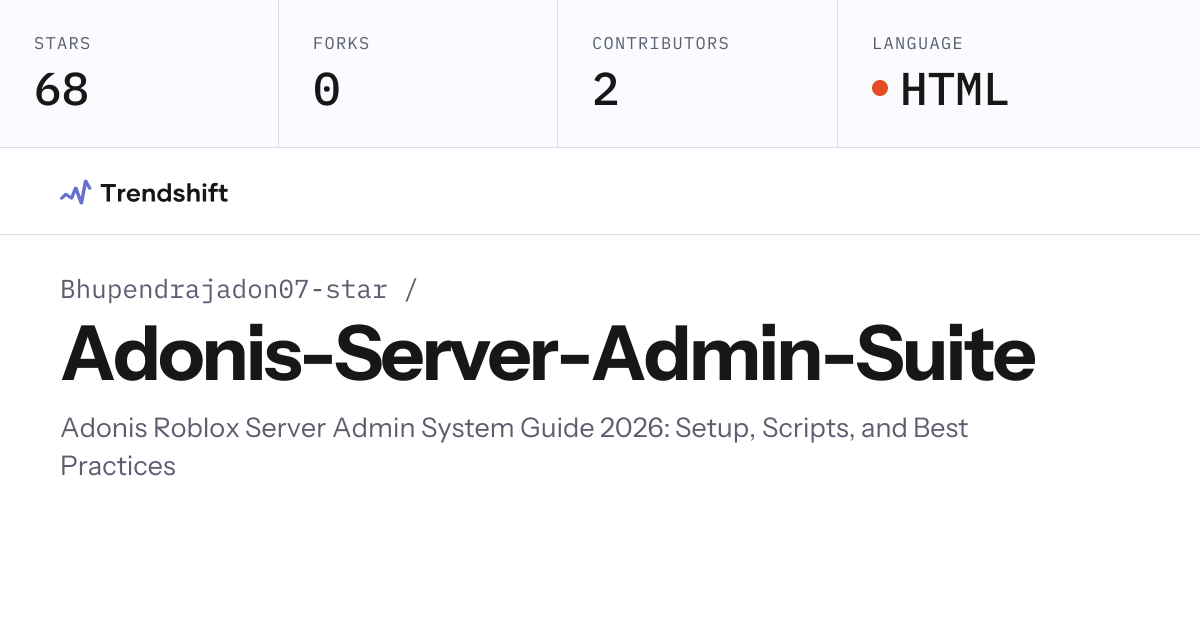Open the Trendshift brand name
Viewport: 1200px width, 630px height.
click(164, 192)
